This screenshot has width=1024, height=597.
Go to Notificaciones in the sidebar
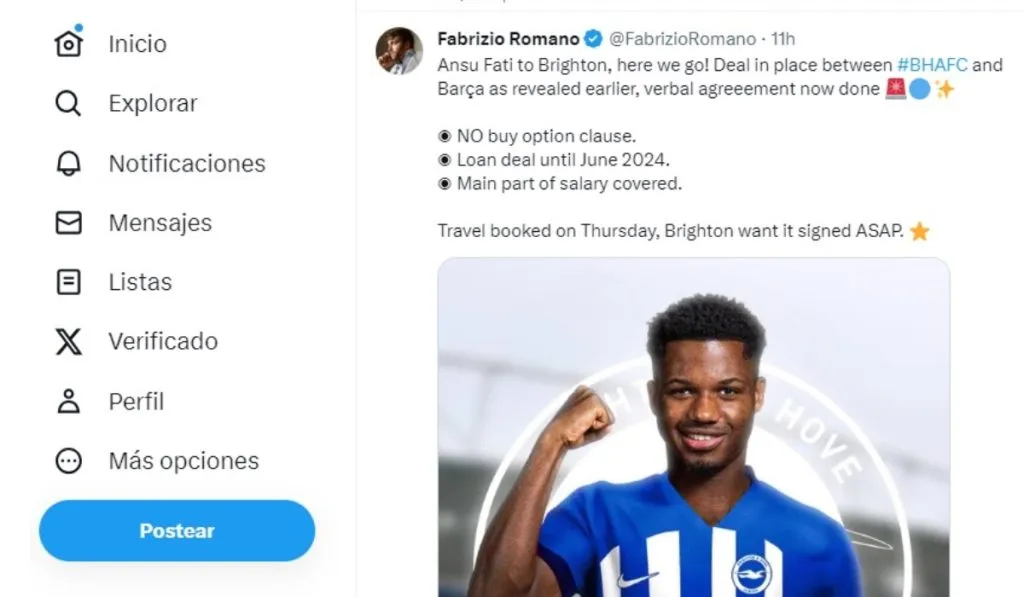tap(187, 163)
